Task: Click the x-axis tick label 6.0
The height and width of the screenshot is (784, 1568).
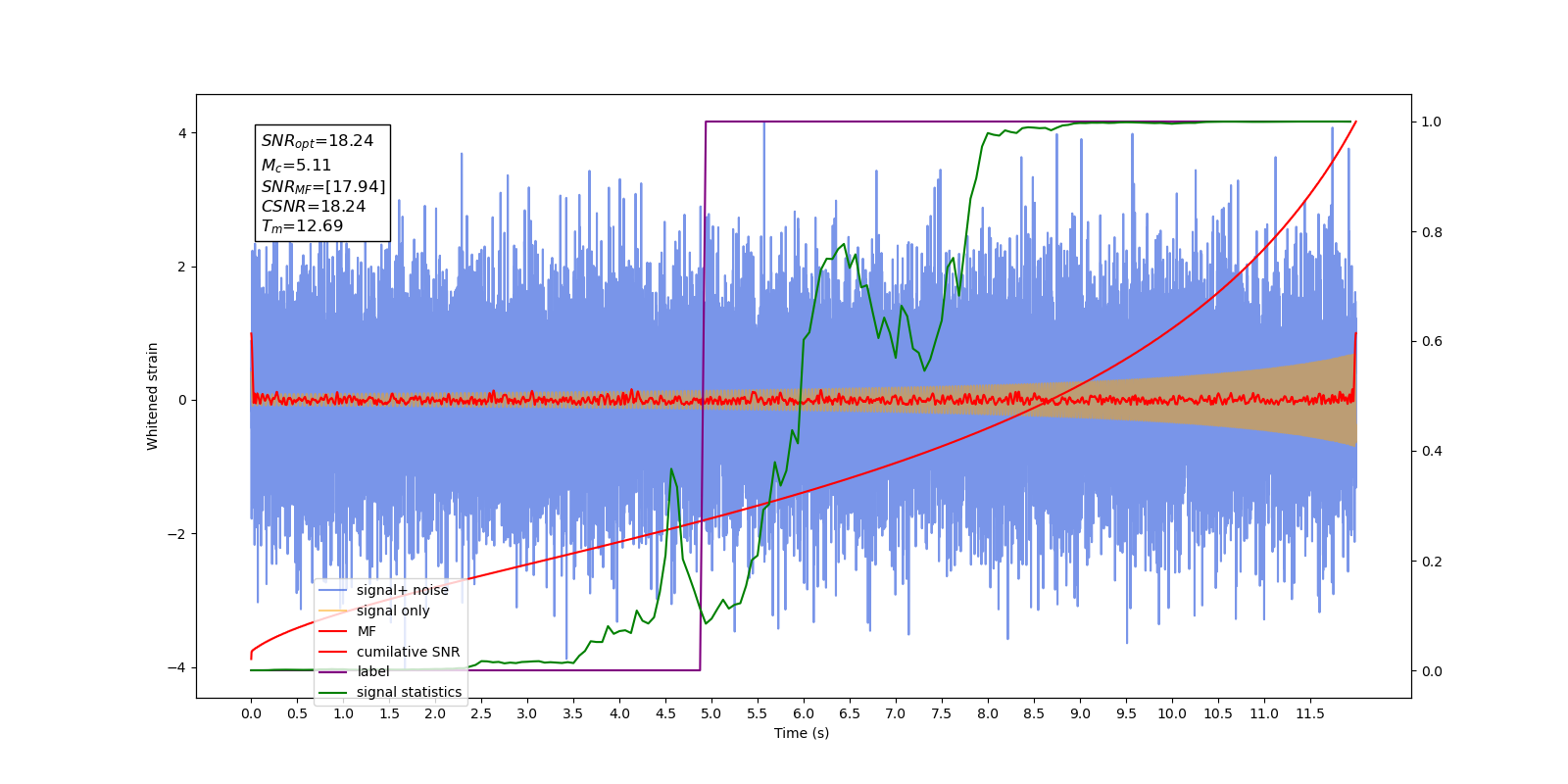Action: (x=804, y=713)
